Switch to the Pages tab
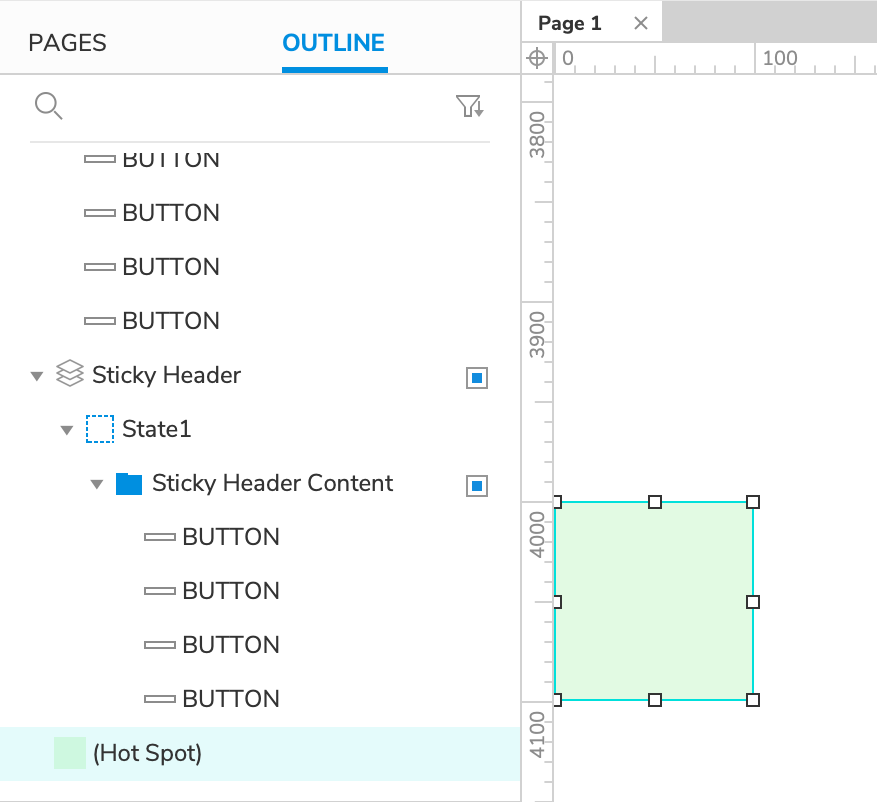877x802 pixels. [x=67, y=43]
